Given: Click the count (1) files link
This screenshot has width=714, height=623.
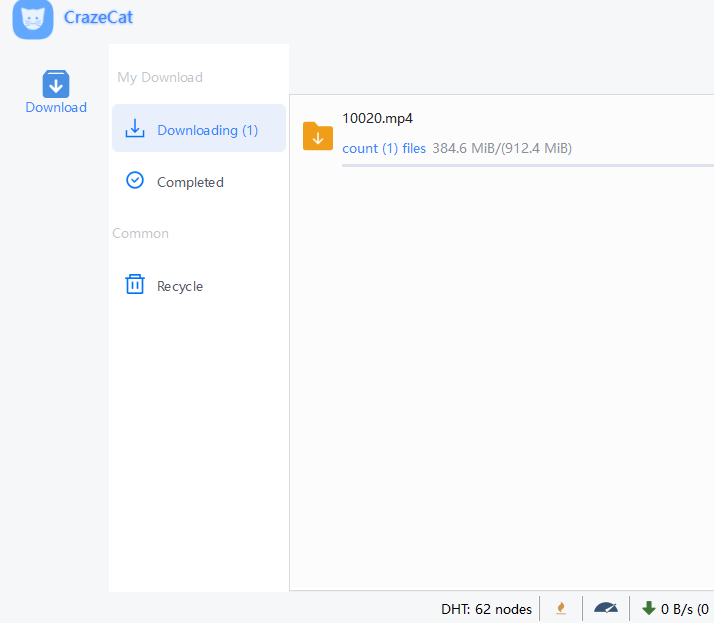Looking at the screenshot, I should (x=384, y=148).
